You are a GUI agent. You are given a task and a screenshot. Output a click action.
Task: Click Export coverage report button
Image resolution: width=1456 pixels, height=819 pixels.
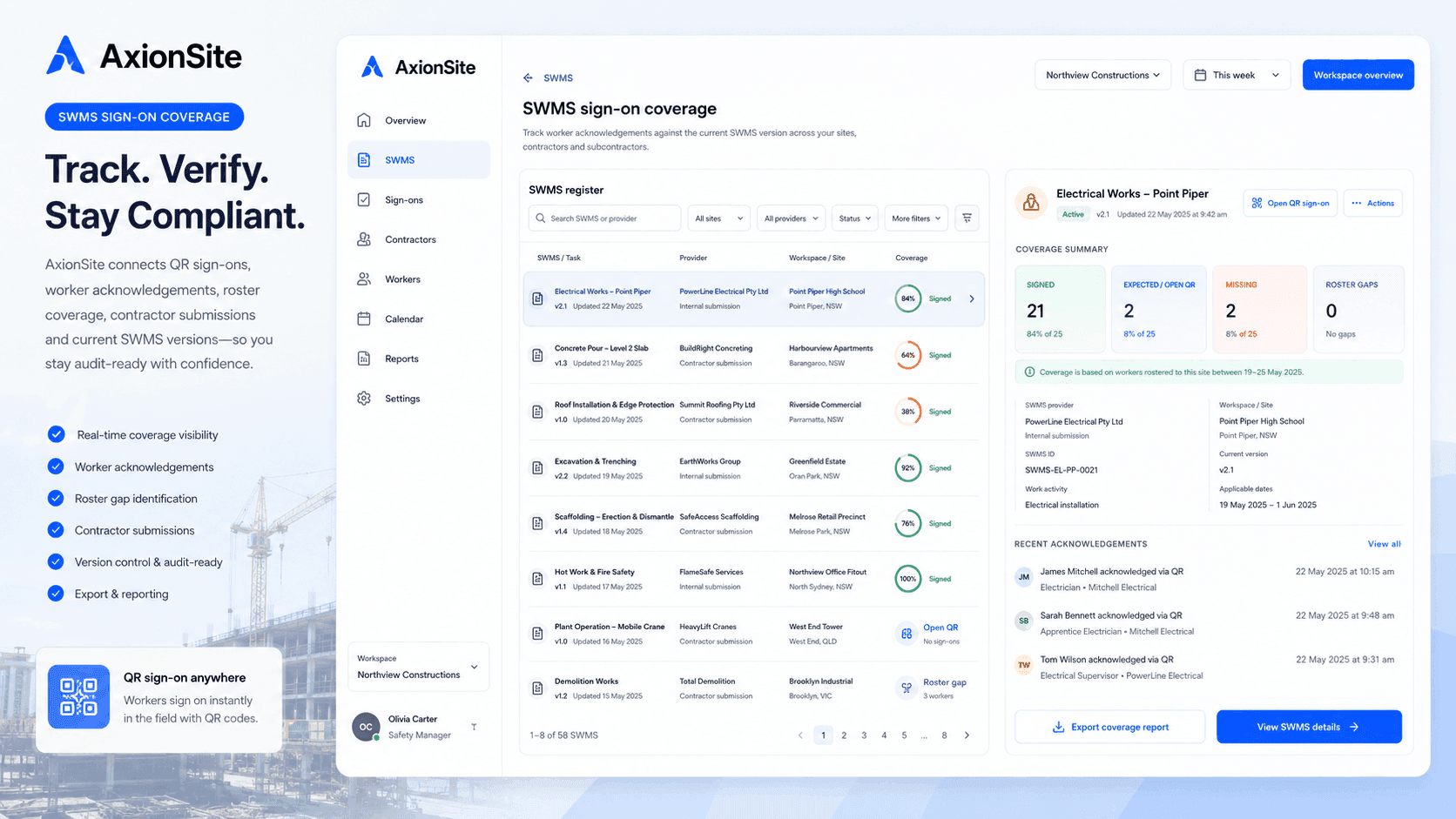pyautogui.click(x=1109, y=727)
